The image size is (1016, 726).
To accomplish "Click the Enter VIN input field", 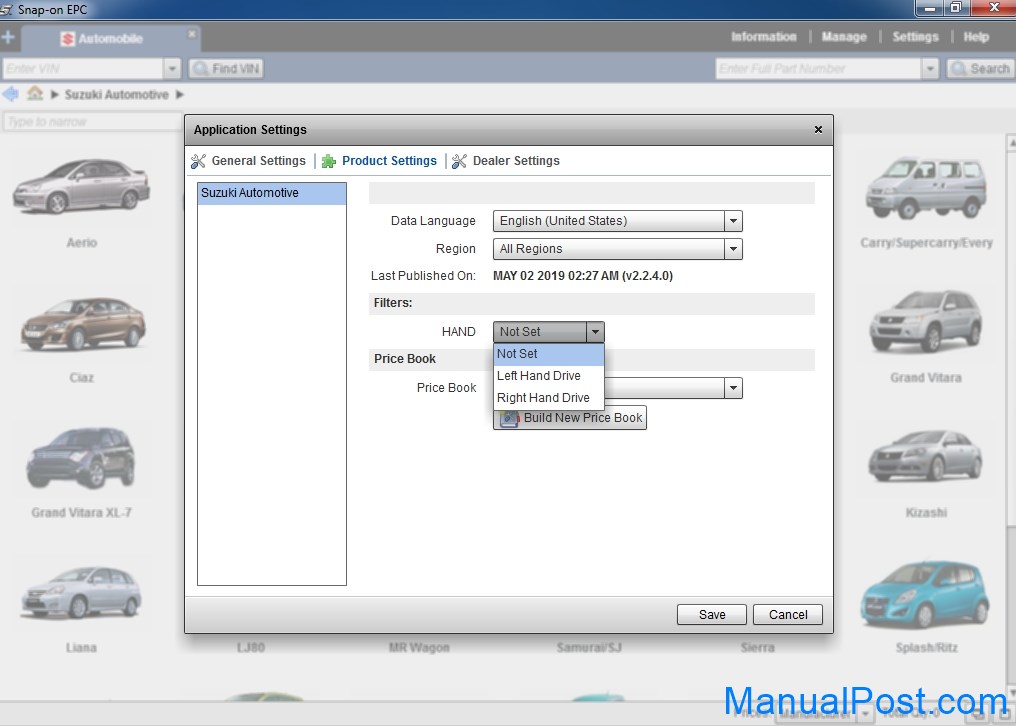I will pos(82,69).
